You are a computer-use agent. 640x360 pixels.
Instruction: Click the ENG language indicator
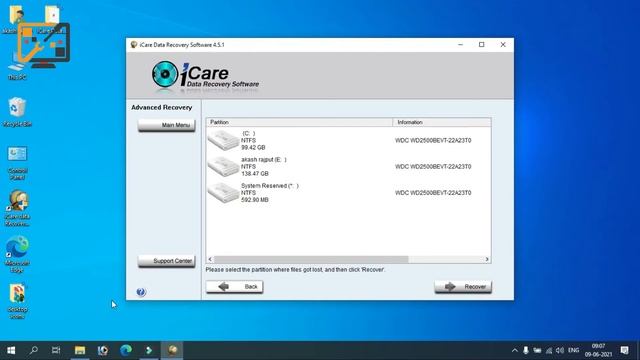click(573, 350)
